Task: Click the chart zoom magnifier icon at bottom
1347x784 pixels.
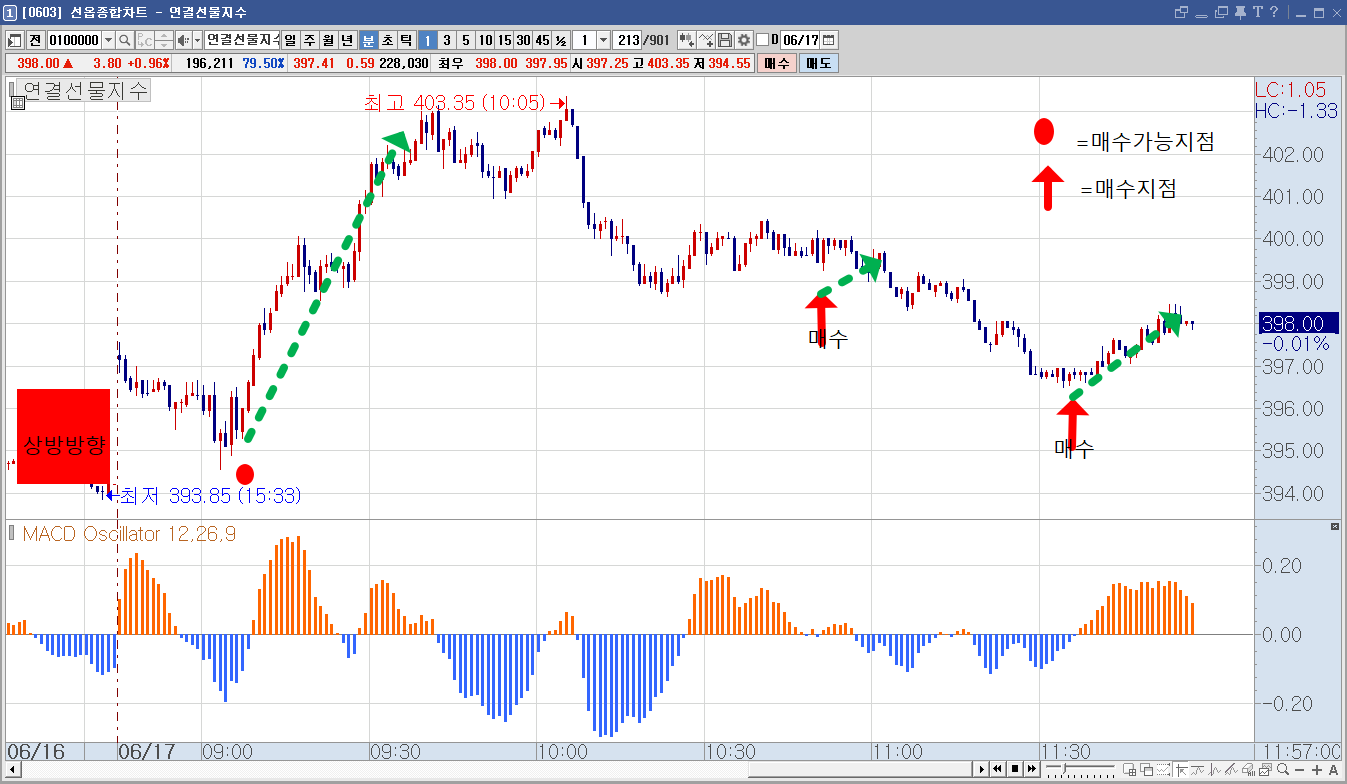Action: [1283, 769]
